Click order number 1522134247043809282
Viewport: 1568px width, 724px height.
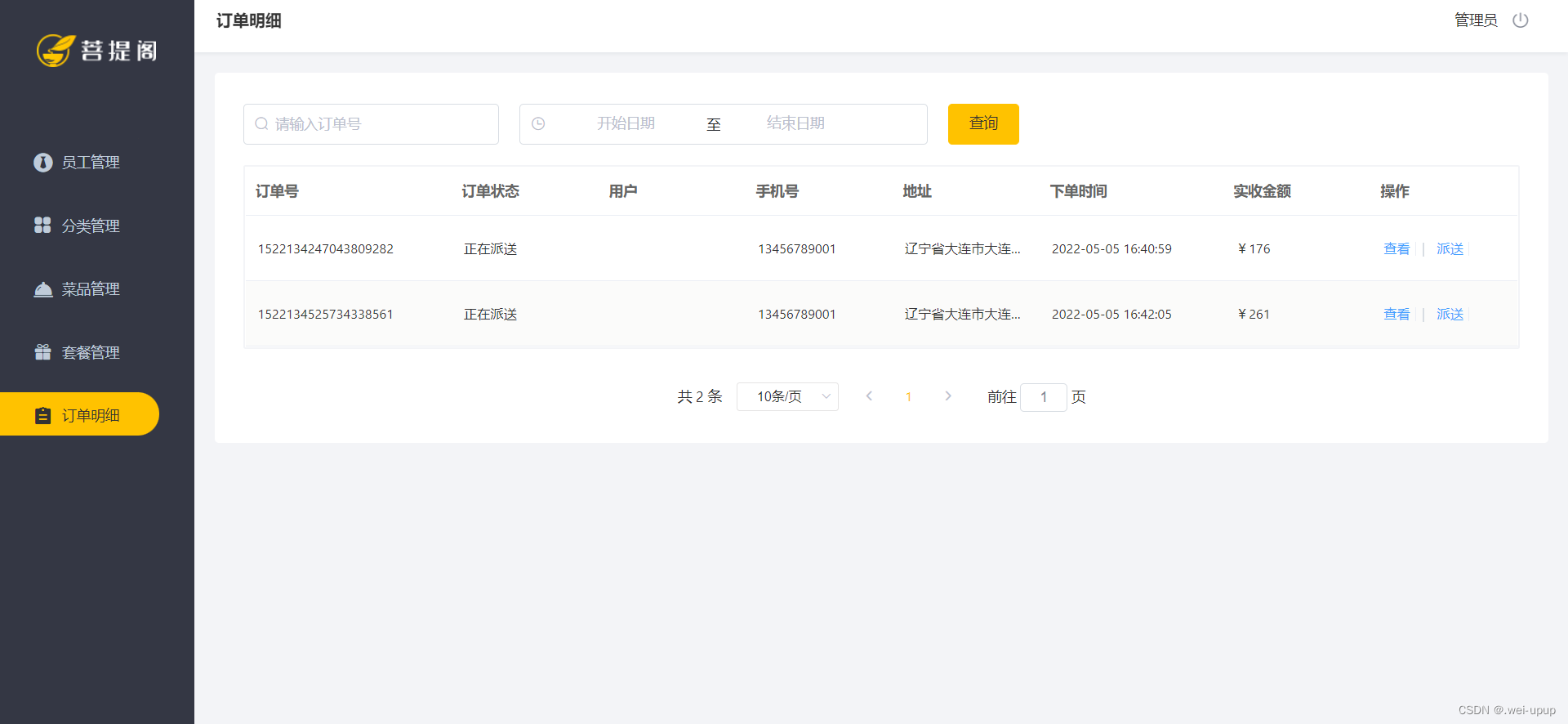(326, 249)
